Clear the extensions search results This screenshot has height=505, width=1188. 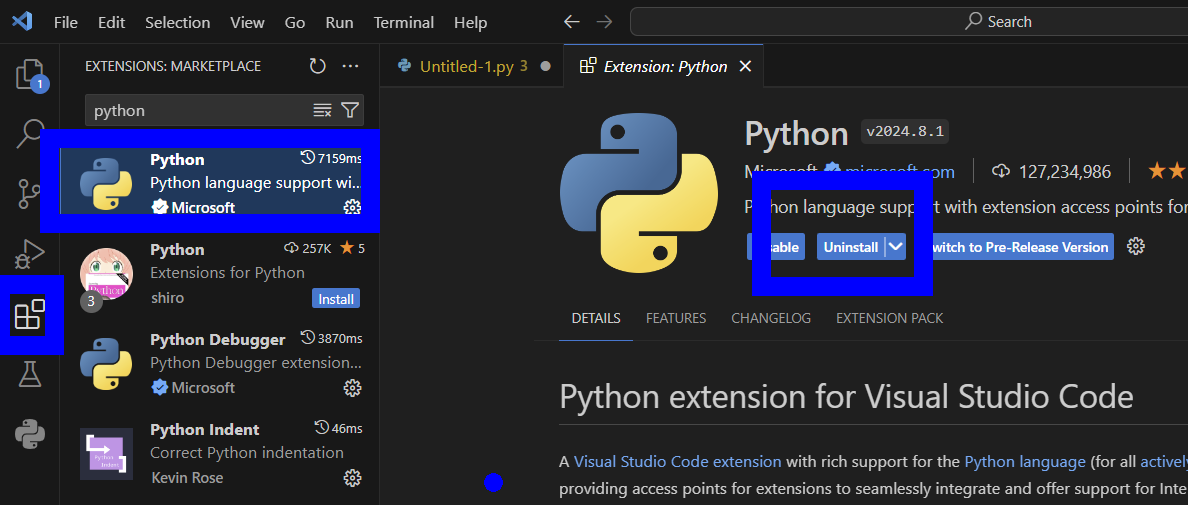click(x=323, y=111)
